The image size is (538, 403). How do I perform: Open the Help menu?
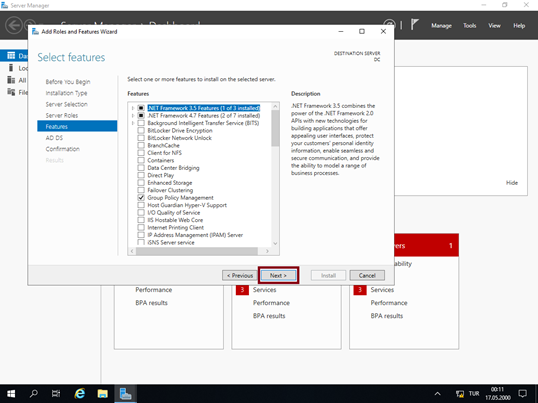click(x=519, y=26)
